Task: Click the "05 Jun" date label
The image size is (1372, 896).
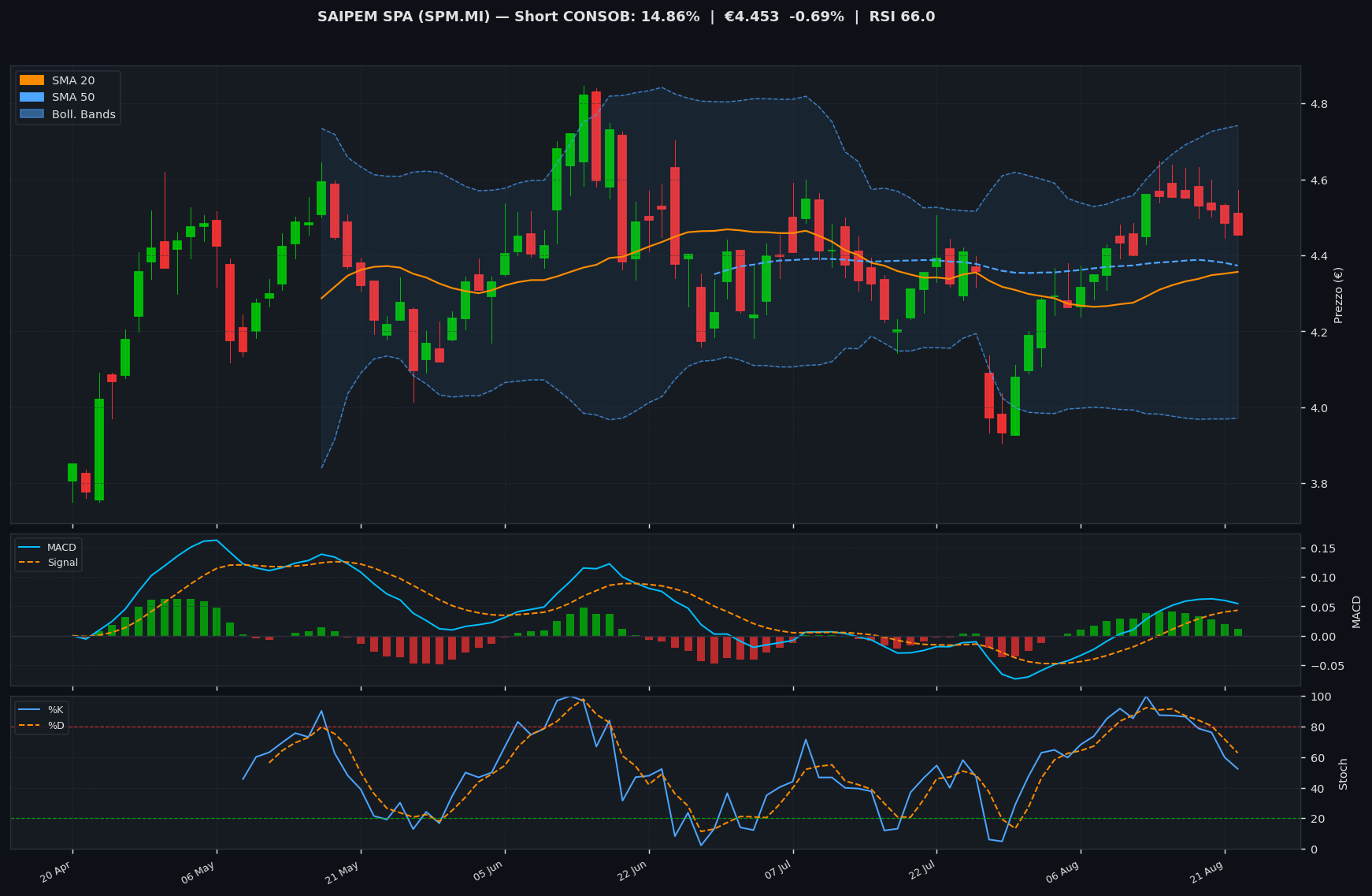Action: [x=488, y=873]
